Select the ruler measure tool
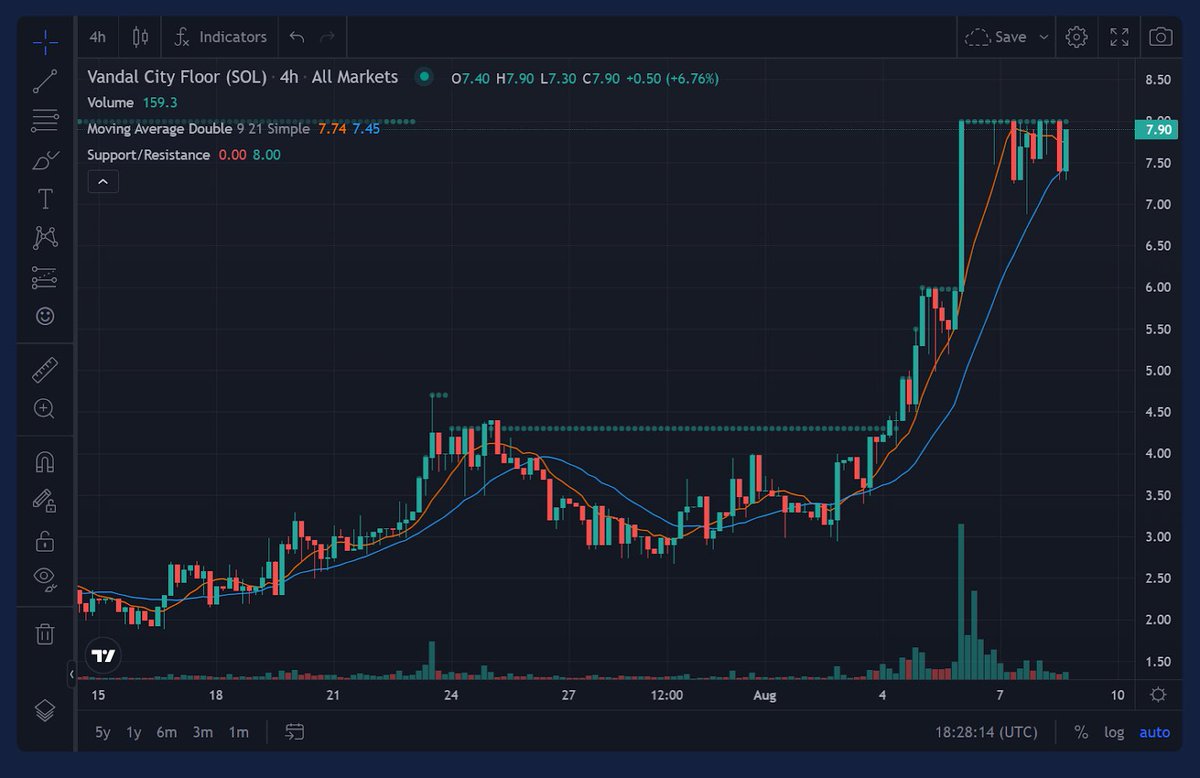The width and height of the screenshot is (1200, 778). (45, 370)
